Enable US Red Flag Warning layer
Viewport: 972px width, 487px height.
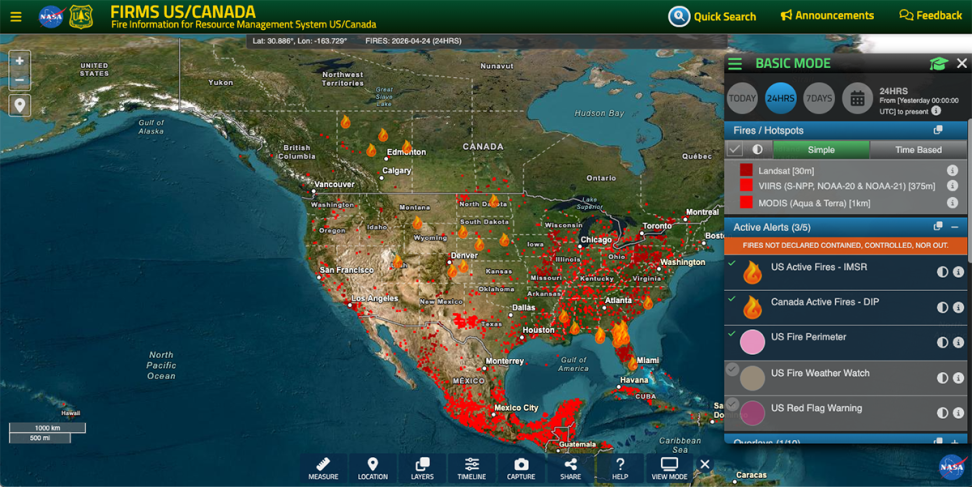[x=732, y=405]
